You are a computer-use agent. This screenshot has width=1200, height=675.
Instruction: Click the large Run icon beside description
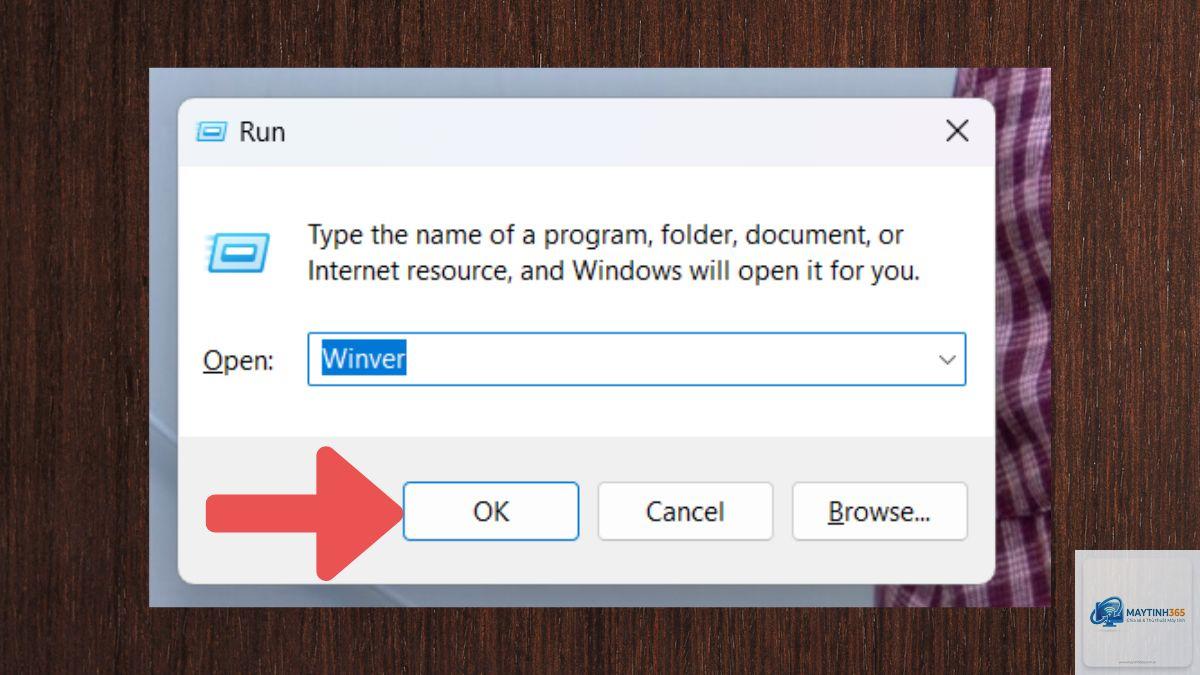(238, 252)
